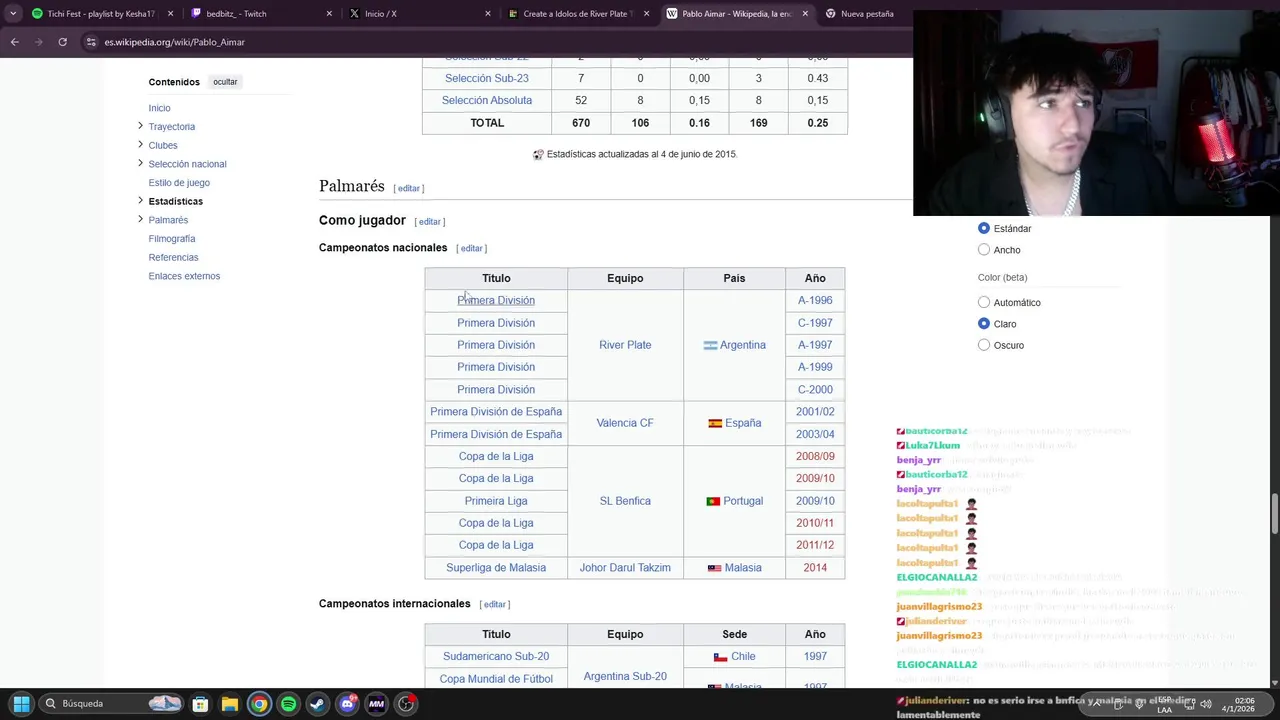Close the Idolos de River Plate tab
The width and height of the screenshot is (1280, 720).
pos(646,14)
